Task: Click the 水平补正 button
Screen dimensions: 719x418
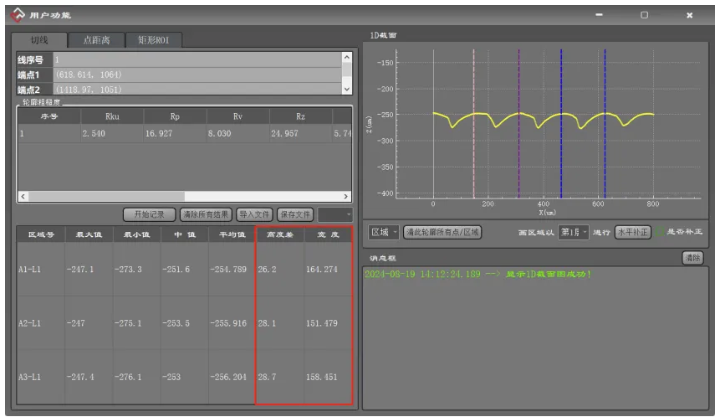Action: click(x=632, y=232)
